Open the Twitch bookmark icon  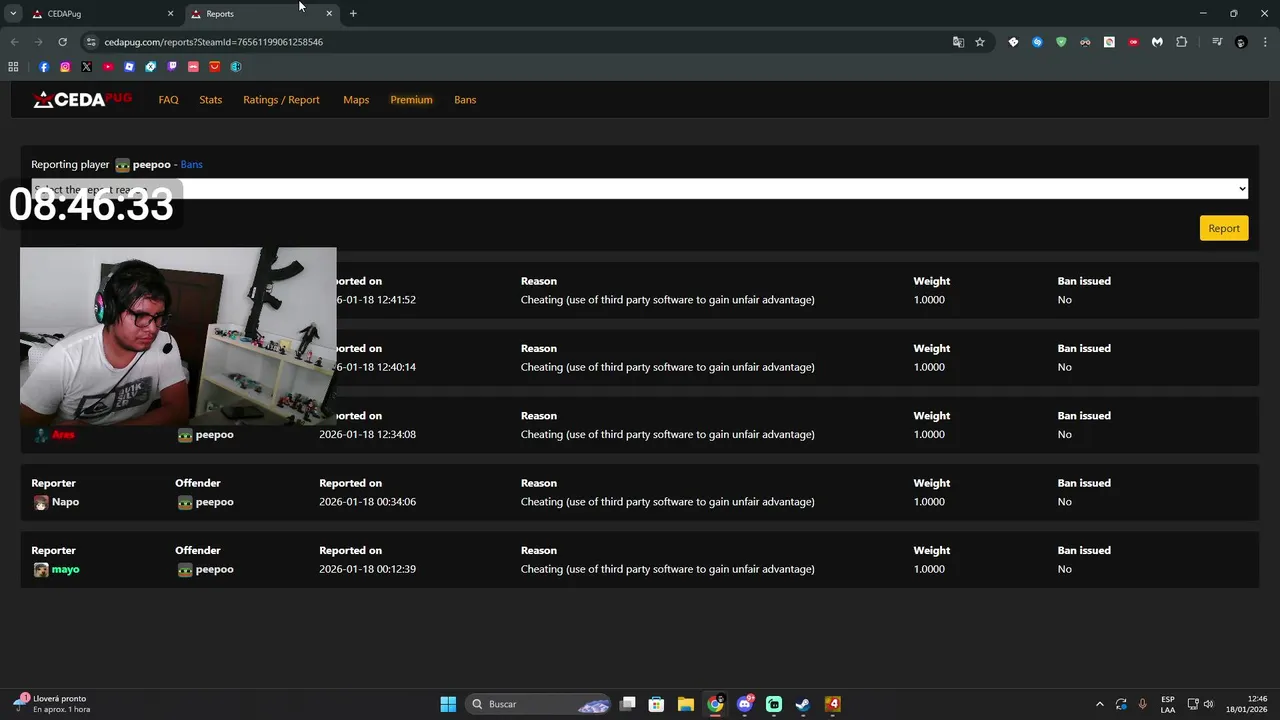tap(172, 67)
